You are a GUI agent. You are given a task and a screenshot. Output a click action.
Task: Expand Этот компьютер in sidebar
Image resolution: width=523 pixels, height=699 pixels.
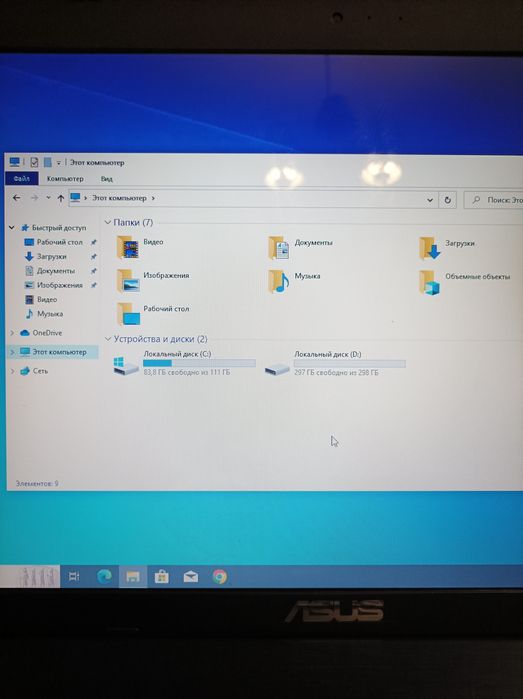12,352
